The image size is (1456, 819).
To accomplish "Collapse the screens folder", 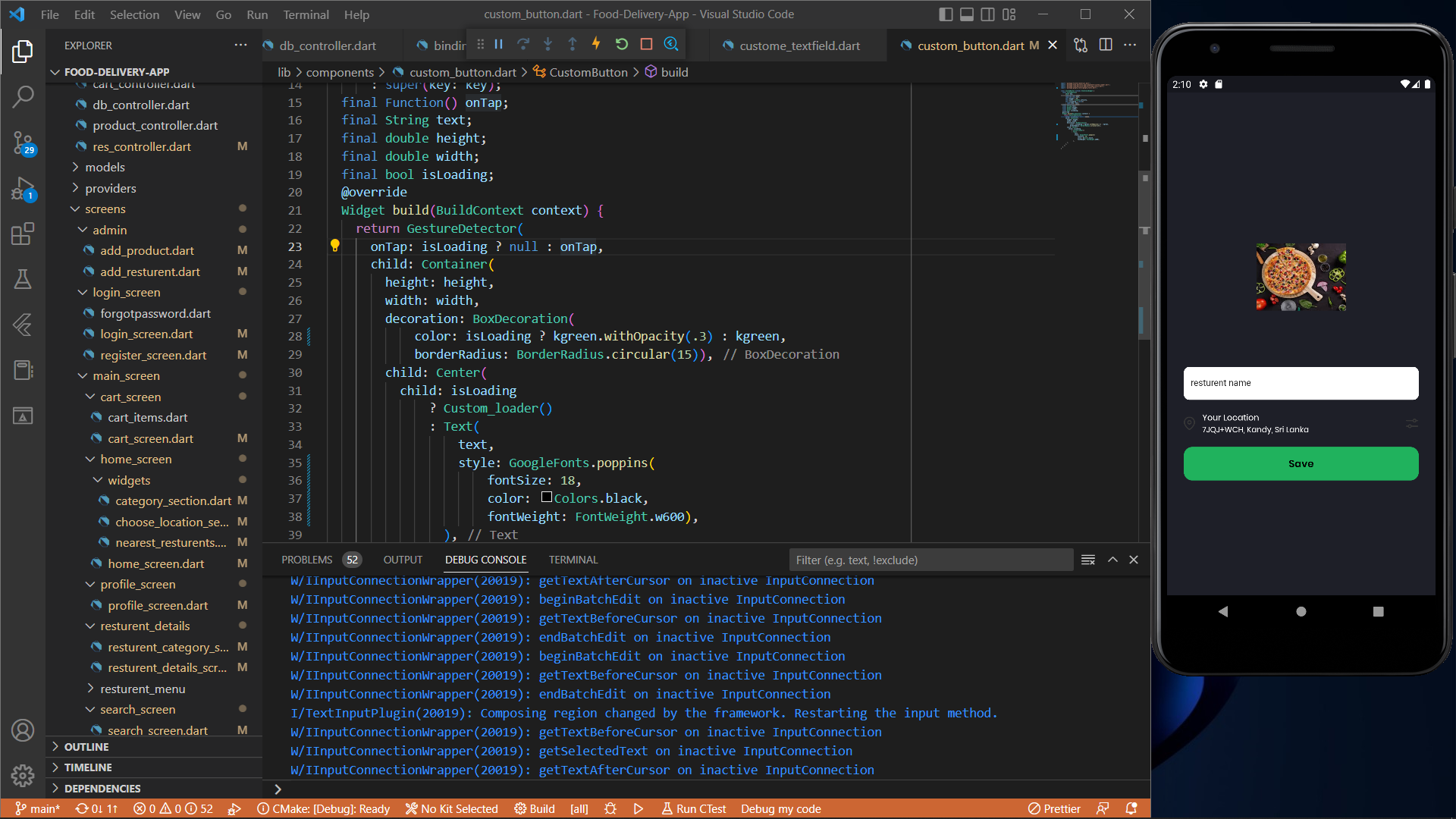I will [105, 209].
